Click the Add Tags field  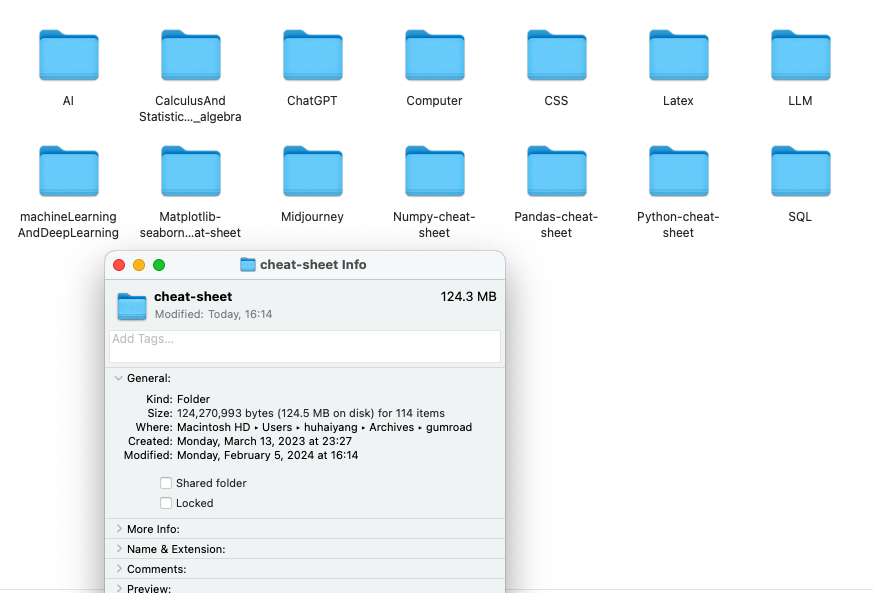click(x=305, y=346)
